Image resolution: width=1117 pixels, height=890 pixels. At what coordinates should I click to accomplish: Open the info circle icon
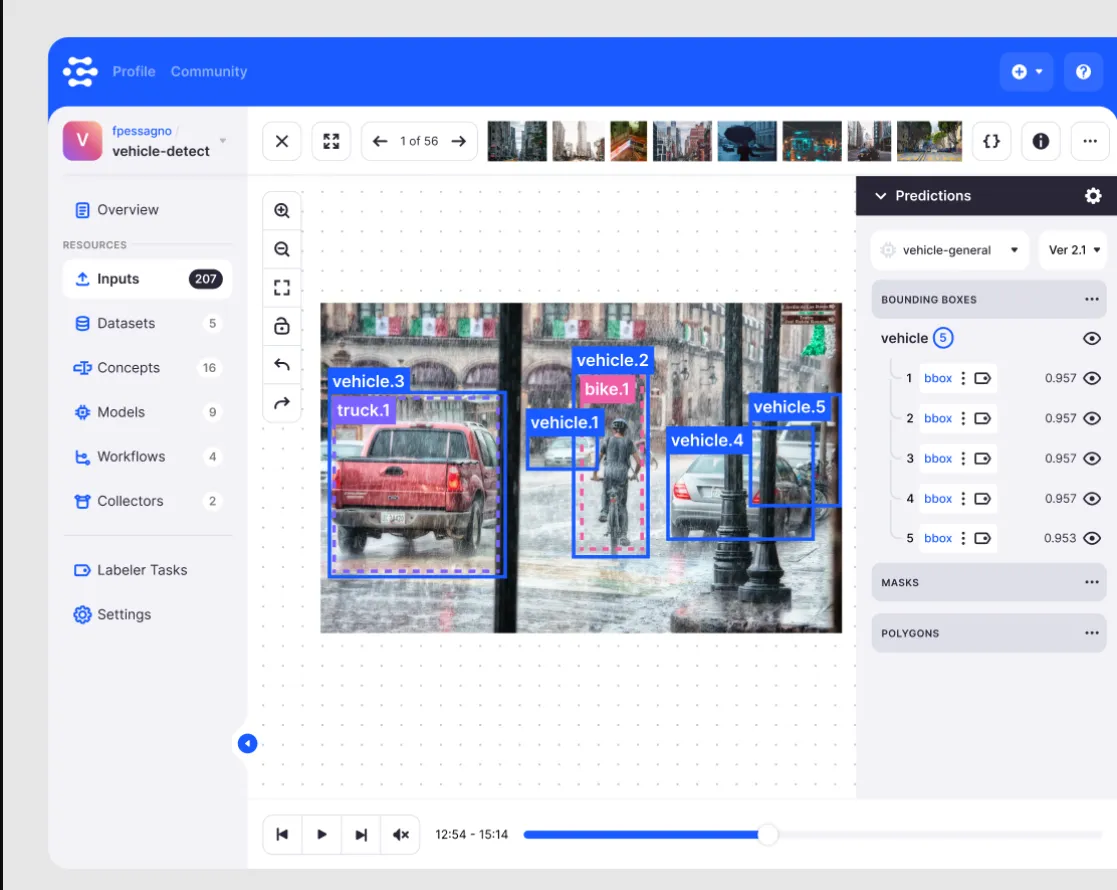(x=1041, y=141)
